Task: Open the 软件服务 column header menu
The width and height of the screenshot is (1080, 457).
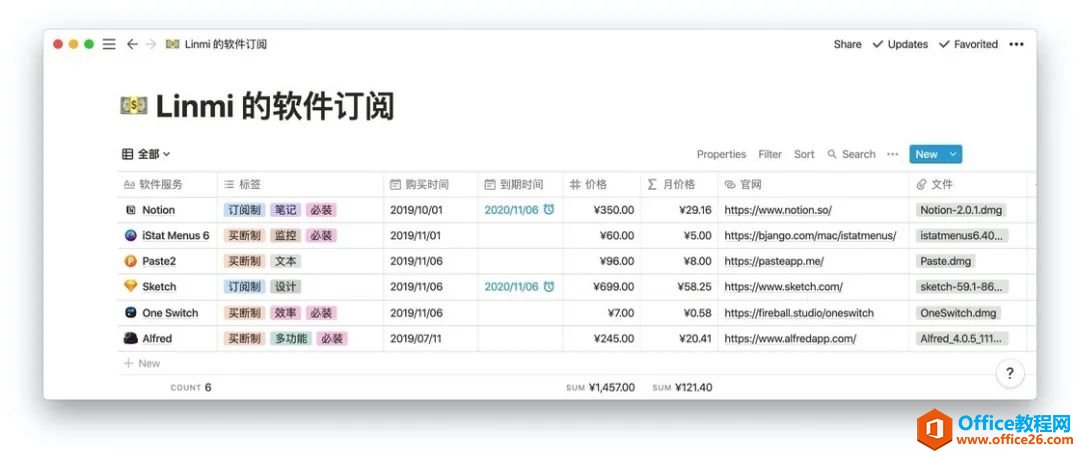Action: coord(168,185)
